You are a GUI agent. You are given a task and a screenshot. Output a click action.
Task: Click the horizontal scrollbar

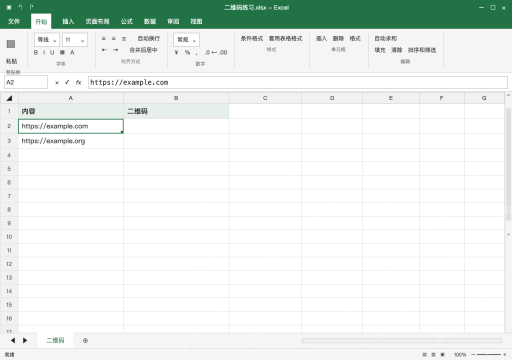click(402, 340)
